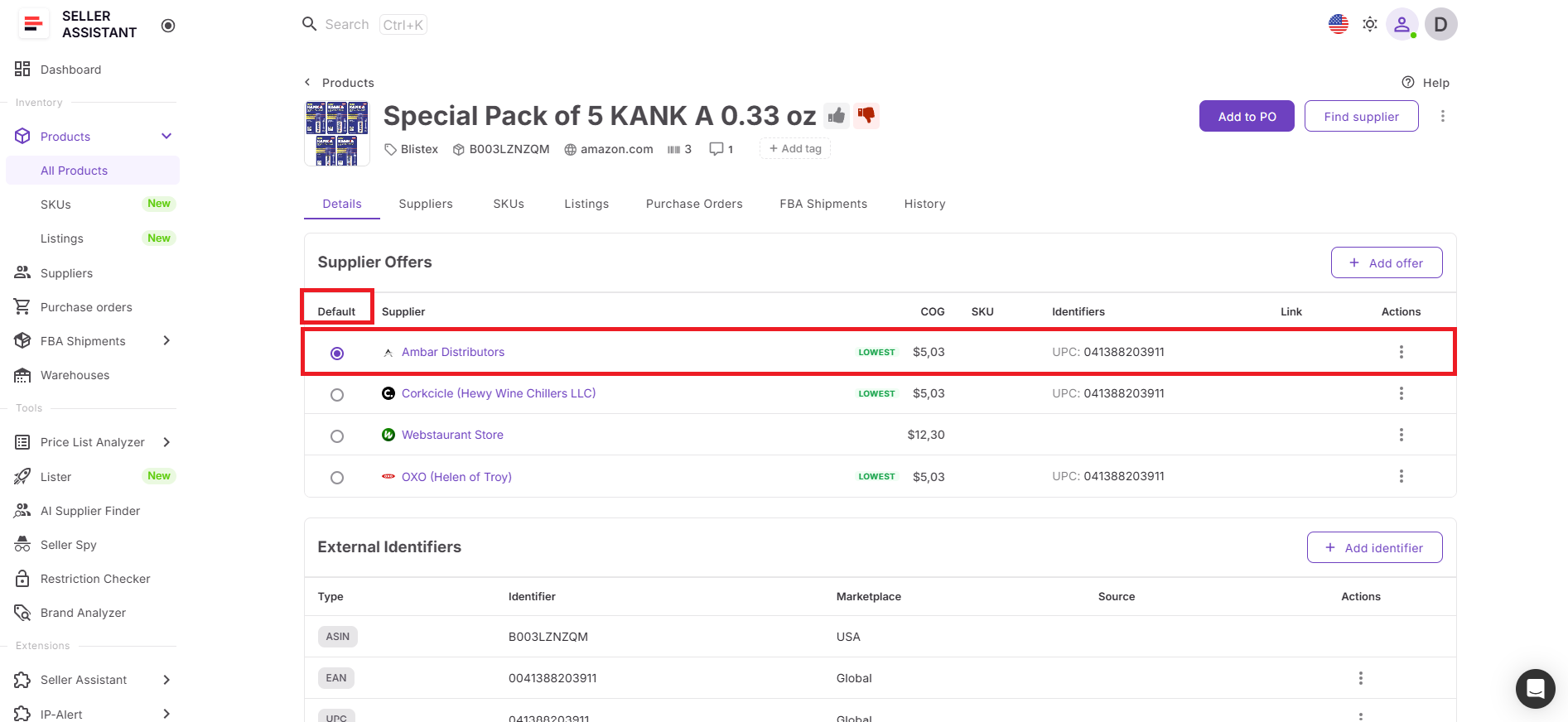Open the Seller Spy tool
This screenshot has width=1568, height=722.
(69, 545)
